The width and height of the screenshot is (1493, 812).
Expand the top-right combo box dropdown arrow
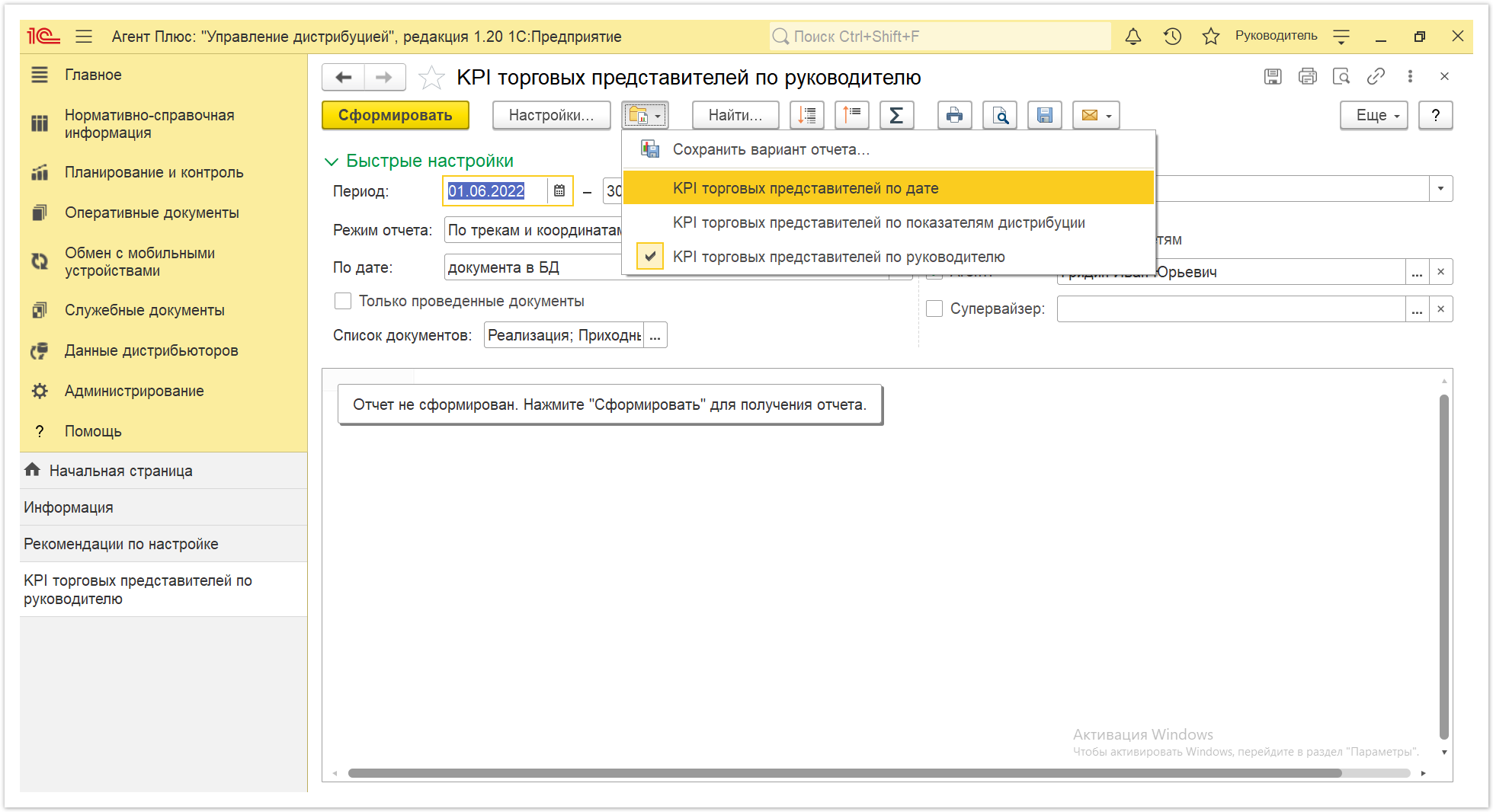[x=1440, y=189]
